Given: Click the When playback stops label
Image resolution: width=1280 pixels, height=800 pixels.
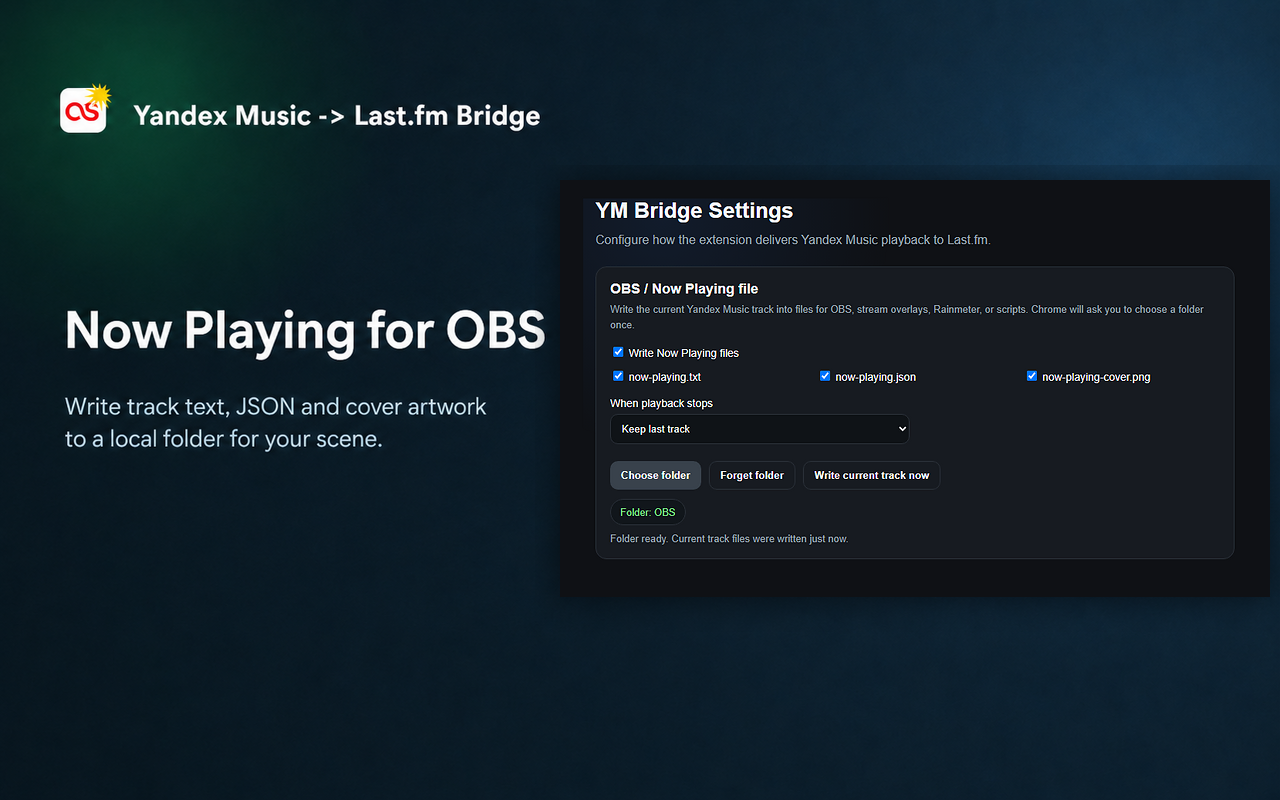Looking at the screenshot, I should coord(661,403).
